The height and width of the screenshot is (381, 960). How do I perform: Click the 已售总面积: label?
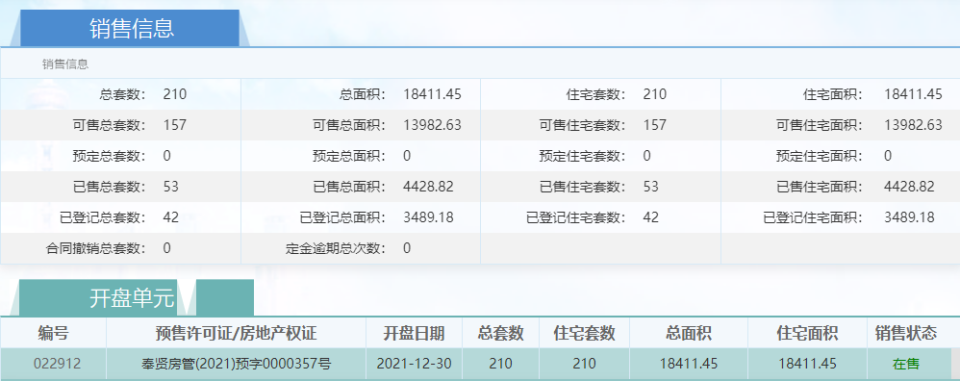(x=349, y=187)
